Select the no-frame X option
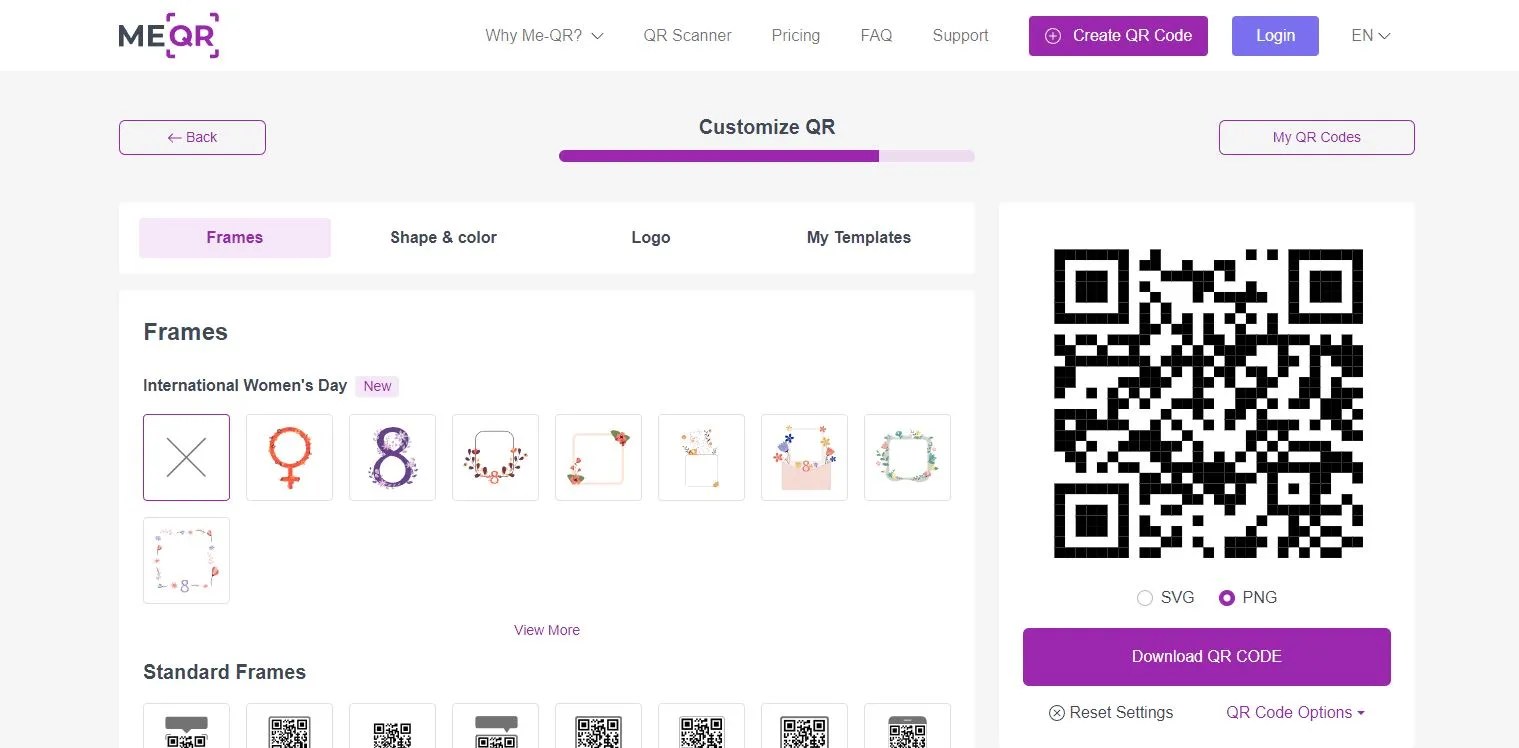This screenshot has height=748, width=1519. (186, 457)
